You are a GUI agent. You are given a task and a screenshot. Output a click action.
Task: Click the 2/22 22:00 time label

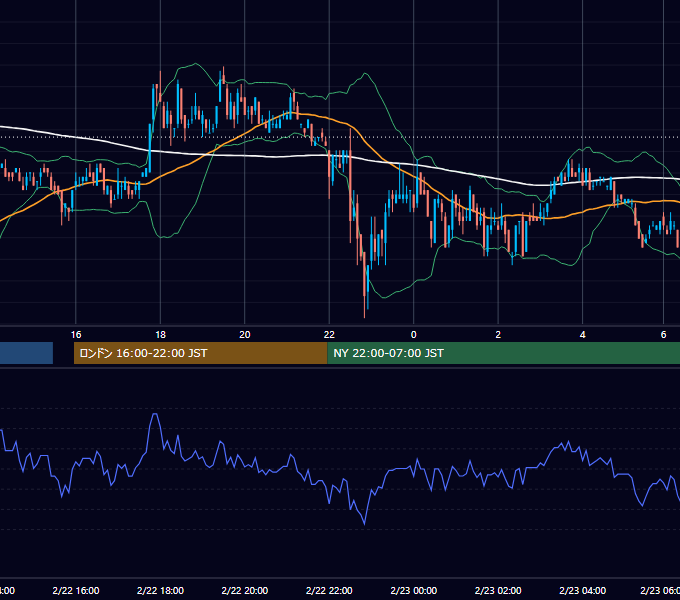pos(329,590)
